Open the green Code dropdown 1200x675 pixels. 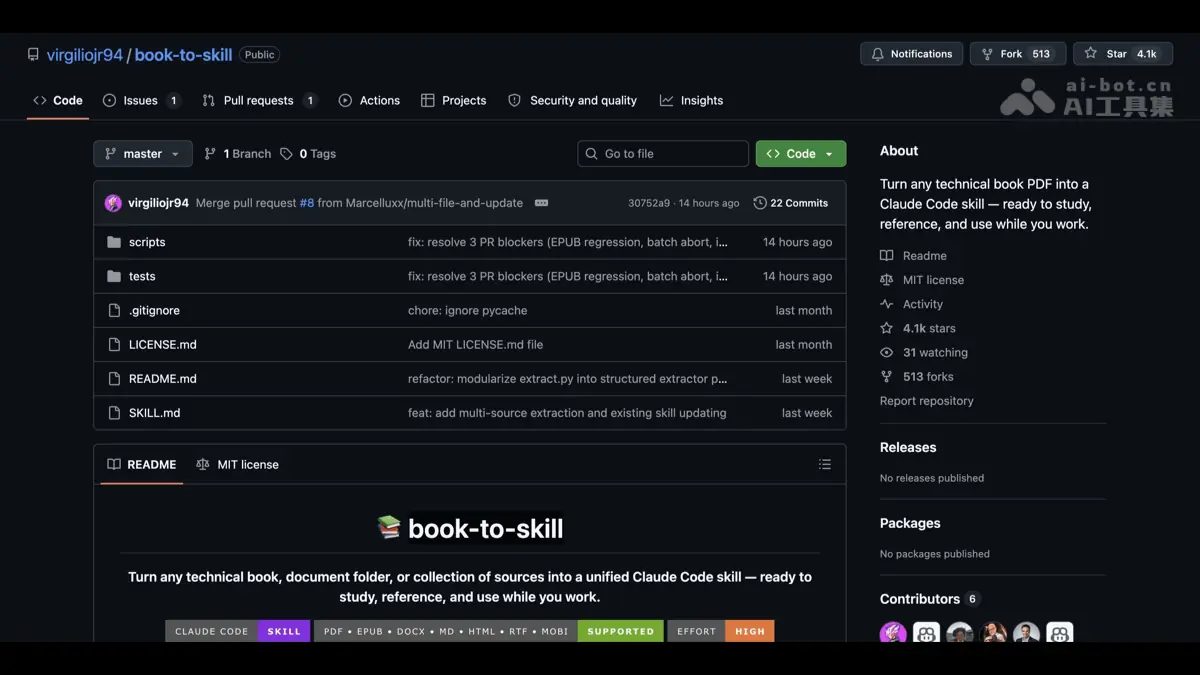tap(801, 154)
